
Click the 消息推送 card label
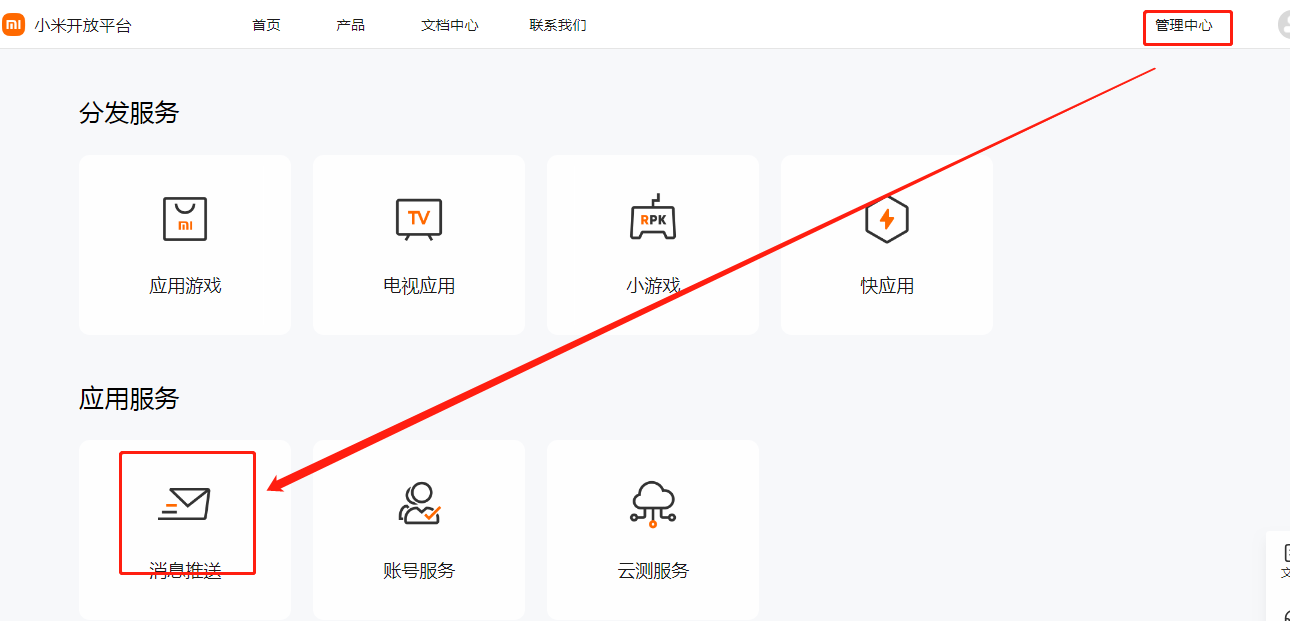[185, 571]
